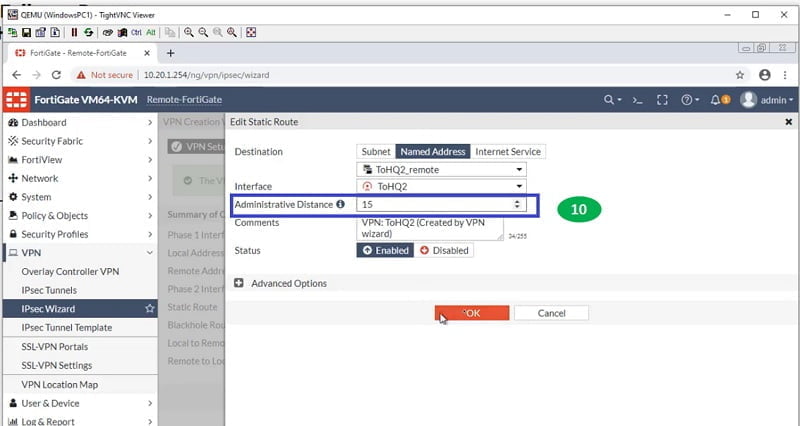Screen dimensions: 800x426
Task: Open the ToHQ2 interface dropdown
Action: point(441,187)
